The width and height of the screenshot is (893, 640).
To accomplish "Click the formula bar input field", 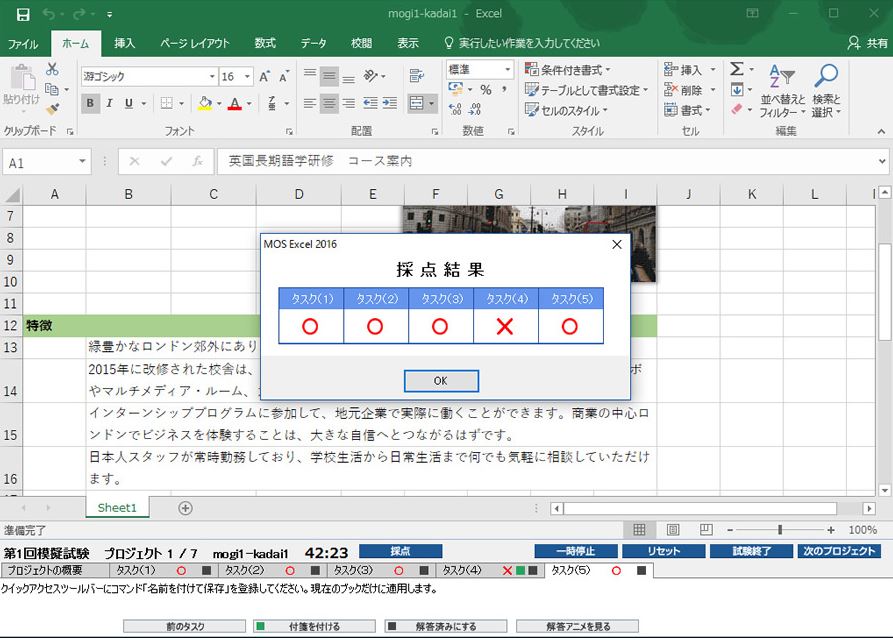I will click(547, 162).
